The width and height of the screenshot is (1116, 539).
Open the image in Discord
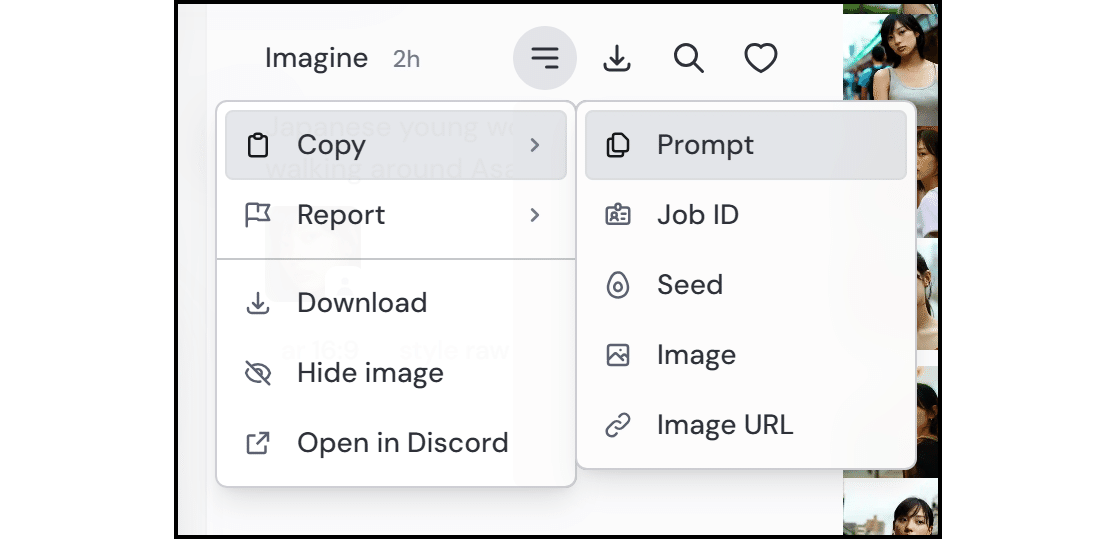click(x=402, y=443)
